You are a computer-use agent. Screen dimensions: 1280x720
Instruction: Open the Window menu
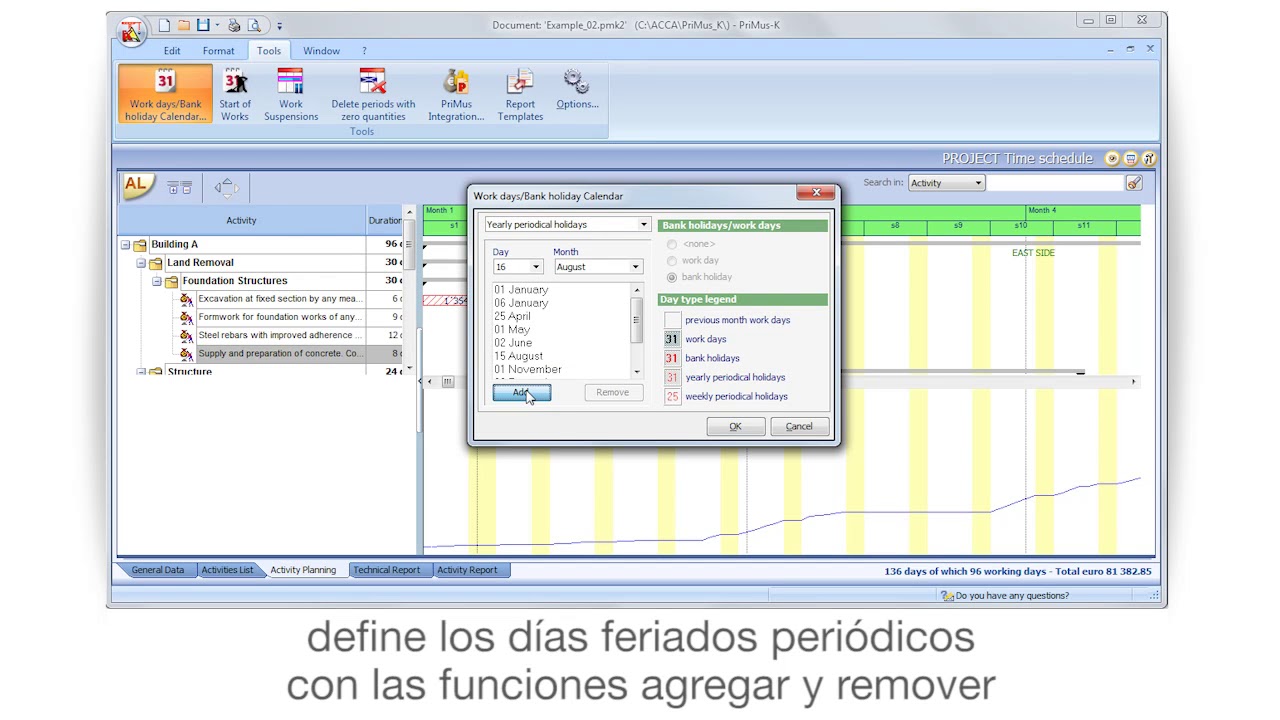coord(321,51)
